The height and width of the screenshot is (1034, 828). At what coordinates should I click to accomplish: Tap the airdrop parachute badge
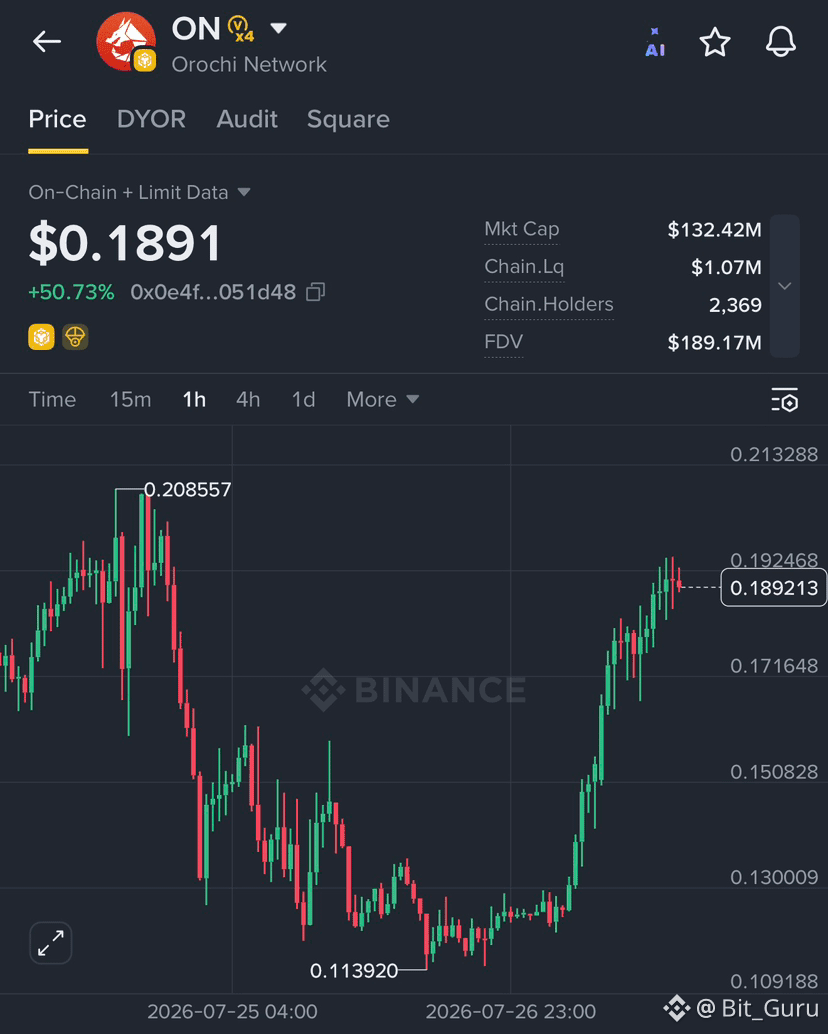[x=75, y=337]
